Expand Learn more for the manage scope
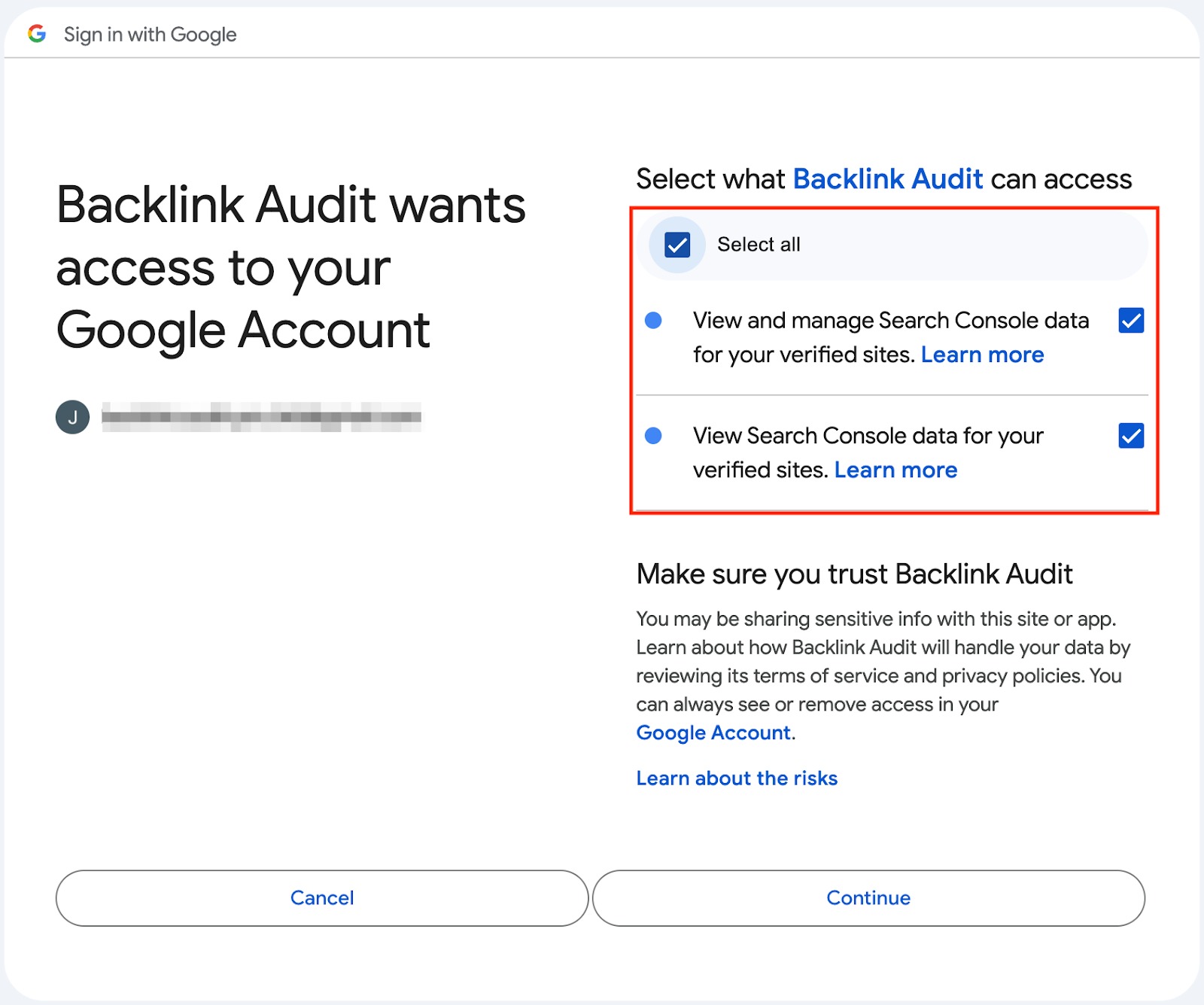 (x=982, y=355)
